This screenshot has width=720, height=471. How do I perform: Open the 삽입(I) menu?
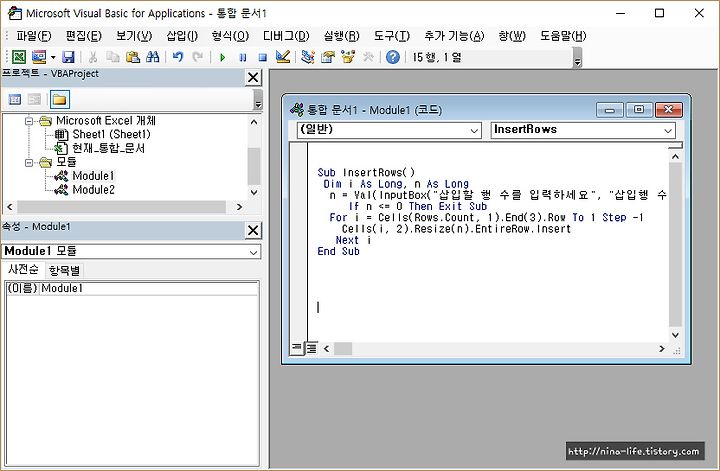pos(182,36)
